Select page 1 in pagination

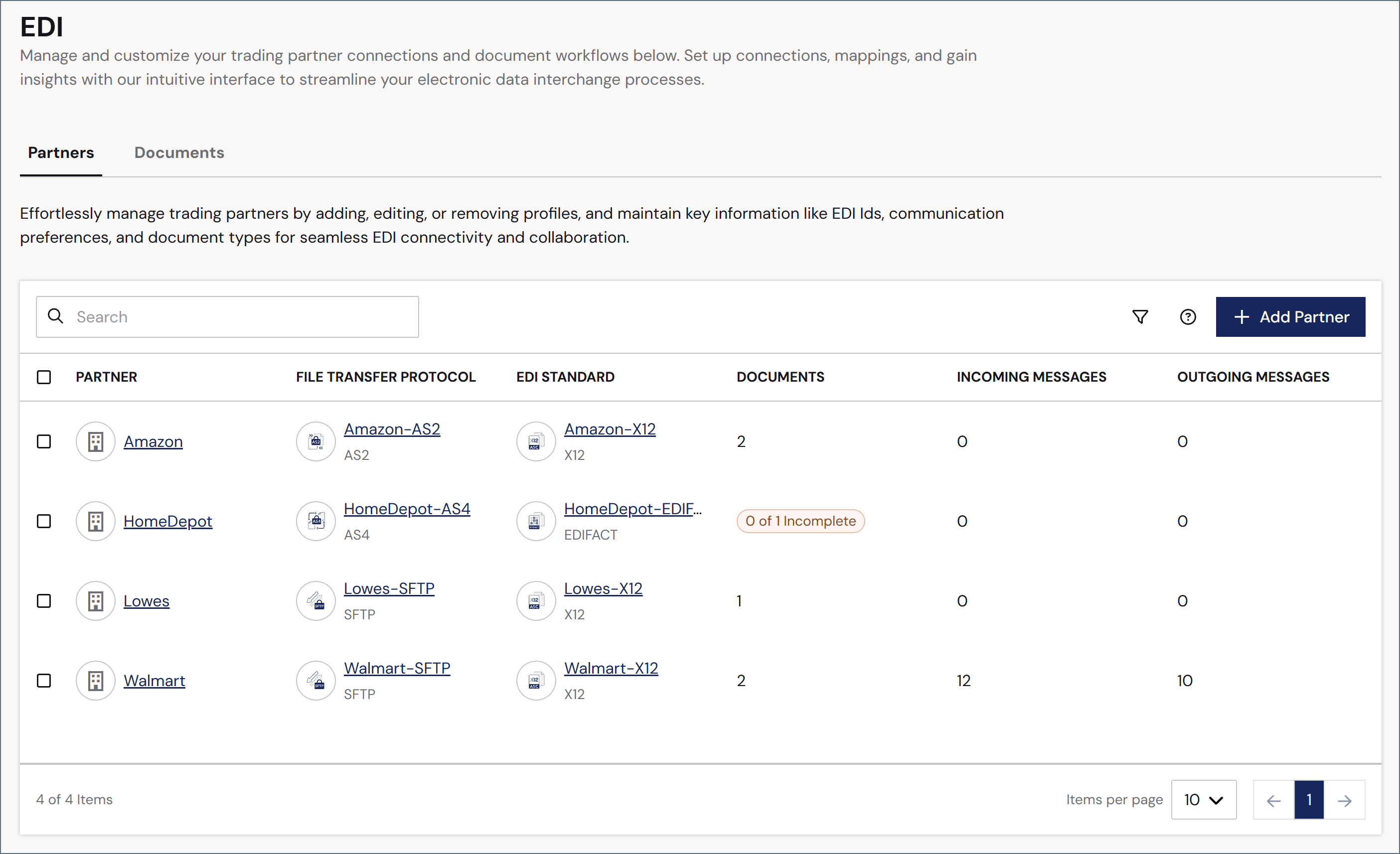click(x=1308, y=800)
